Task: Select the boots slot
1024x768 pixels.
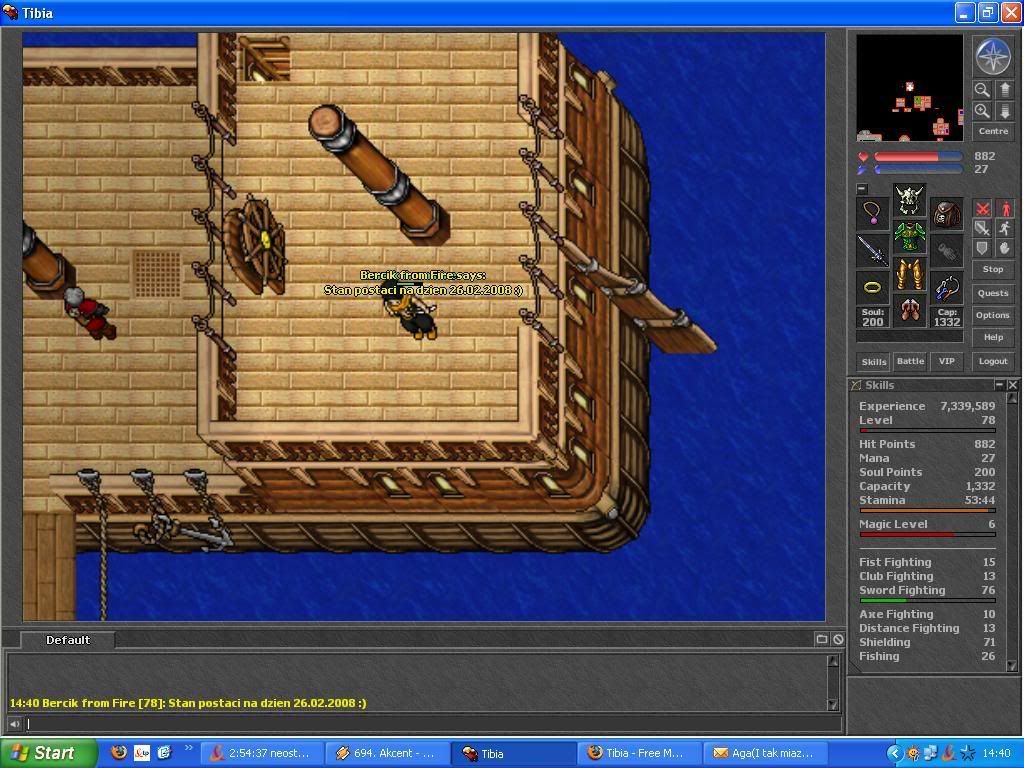Action: (910, 310)
